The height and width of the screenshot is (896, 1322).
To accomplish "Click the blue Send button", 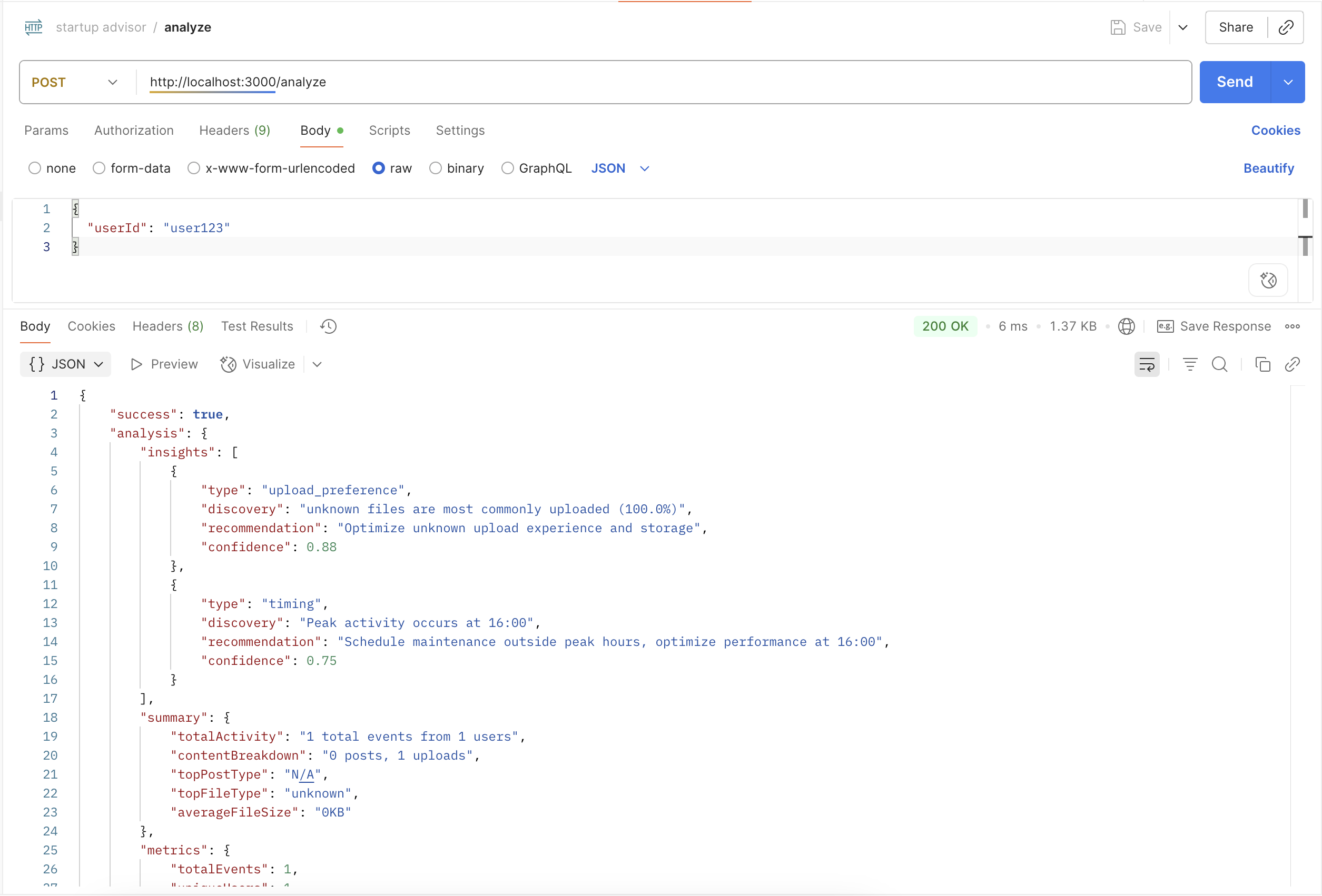I will 1235,83.
